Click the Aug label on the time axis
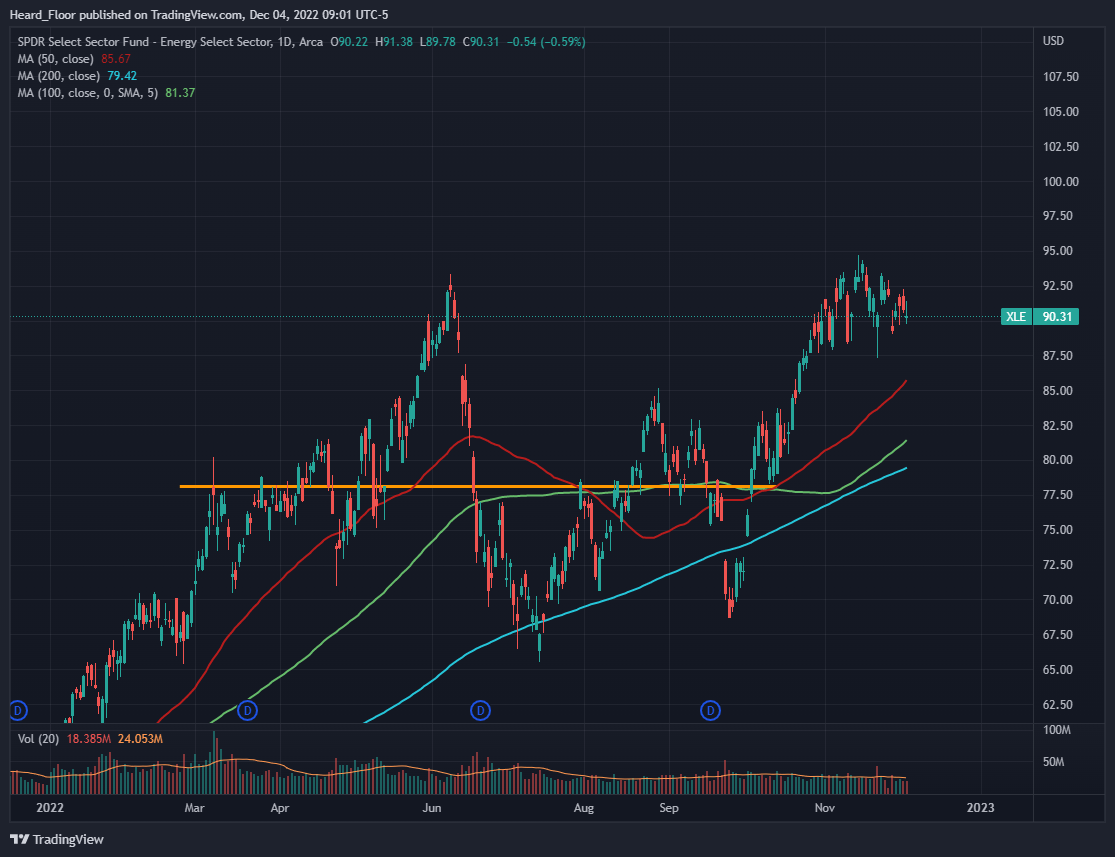 tap(584, 808)
